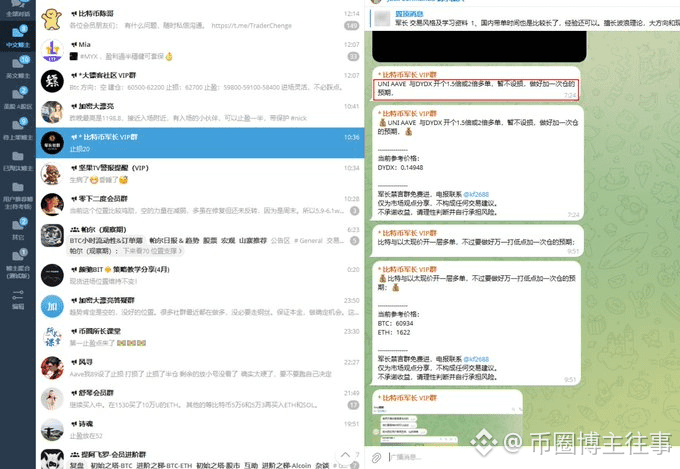Click @kf2688 link in the DYDX message
This screenshot has width=680, height=469.
pos(476,194)
